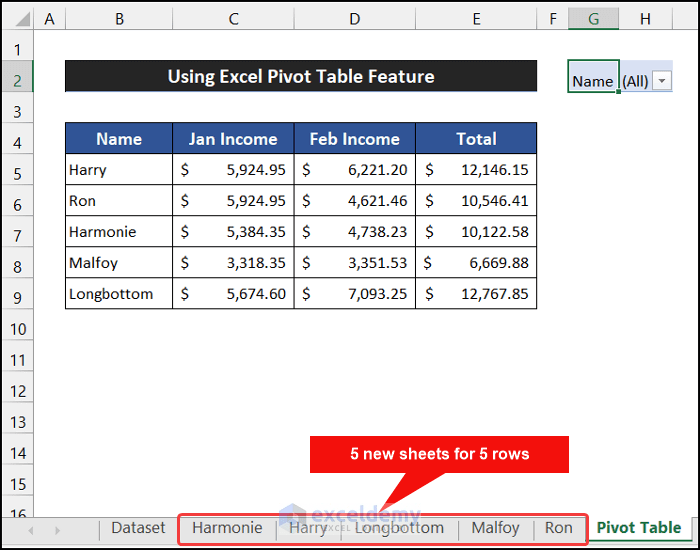Screen dimensions: 700x550
Task: Open the Malfoy sheet tab
Action: click(496, 528)
